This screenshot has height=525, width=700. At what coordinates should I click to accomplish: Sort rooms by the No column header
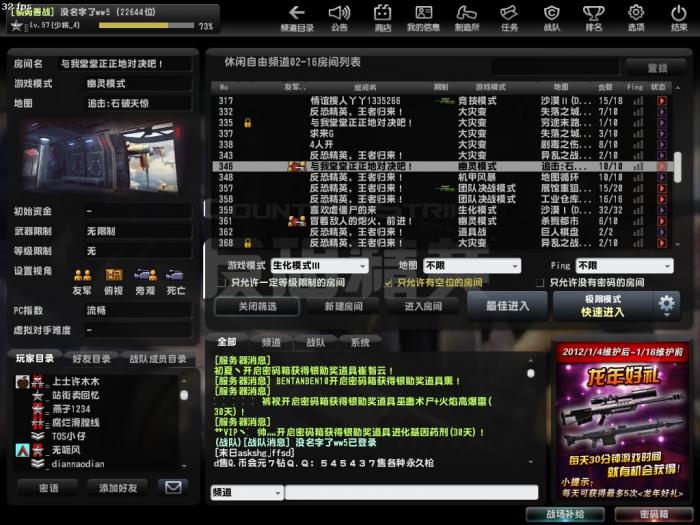tap(224, 87)
